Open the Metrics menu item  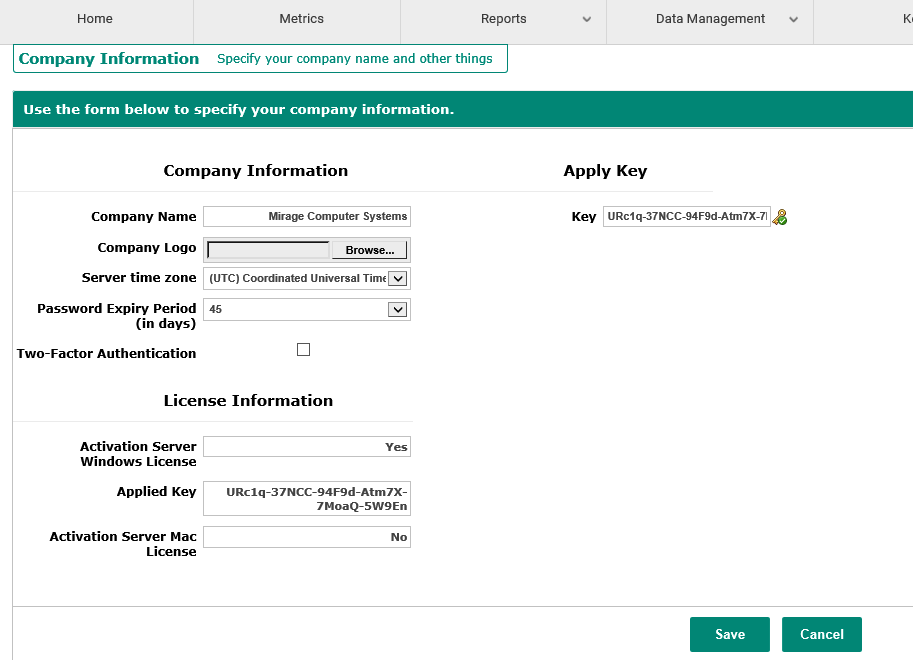coord(301,19)
